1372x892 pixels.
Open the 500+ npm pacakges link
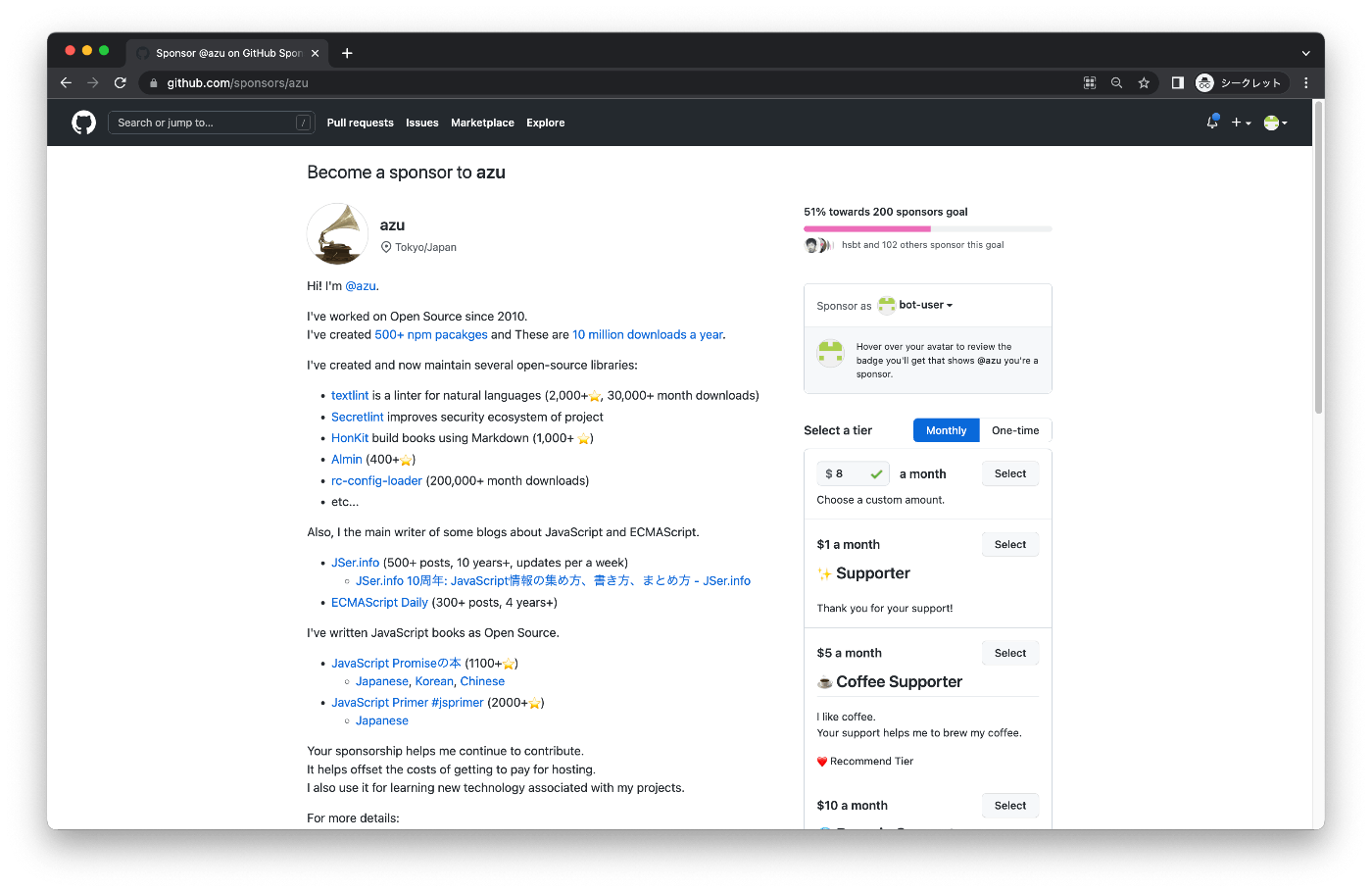pos(431,334)
